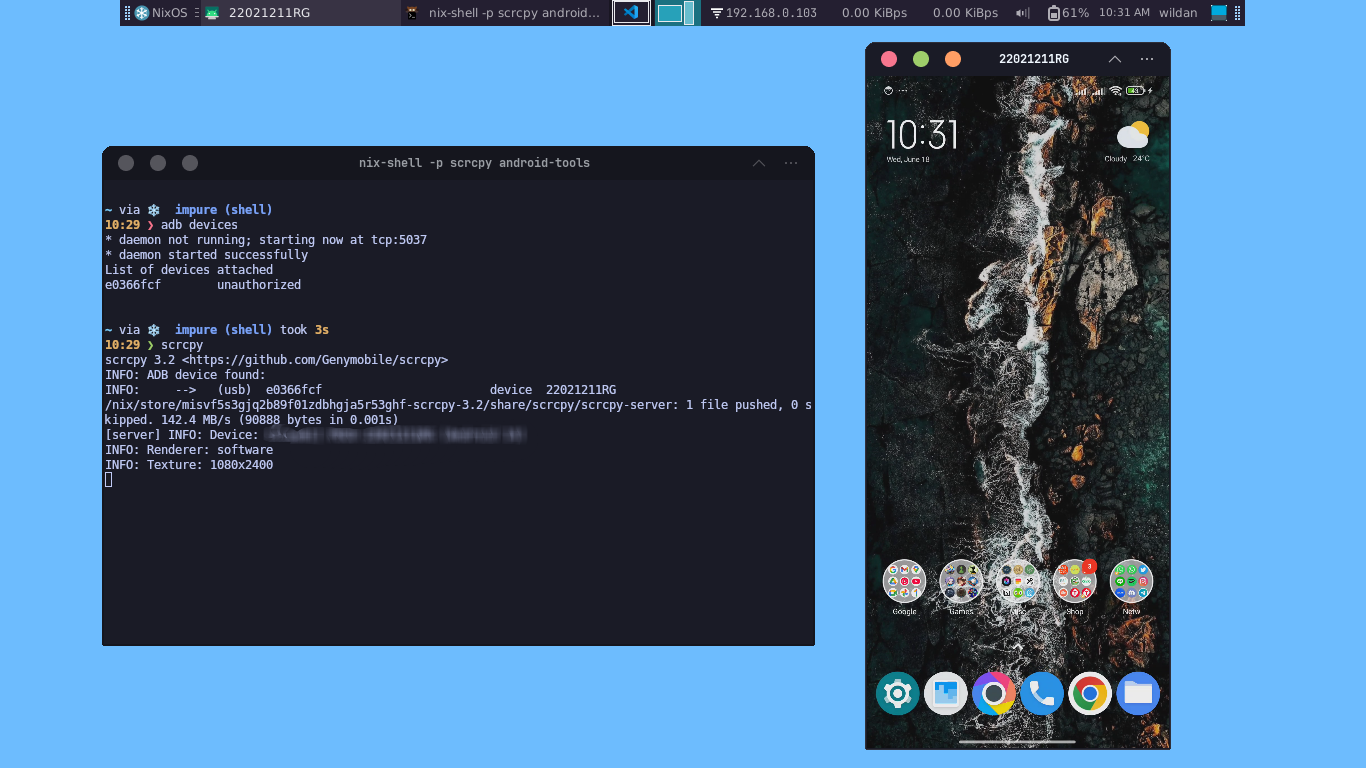Image resolution: width=1366 pixels, height=768 pixels.
Task: Click the battery 61% indicator in bar
Action: [x=1069, y=13]
